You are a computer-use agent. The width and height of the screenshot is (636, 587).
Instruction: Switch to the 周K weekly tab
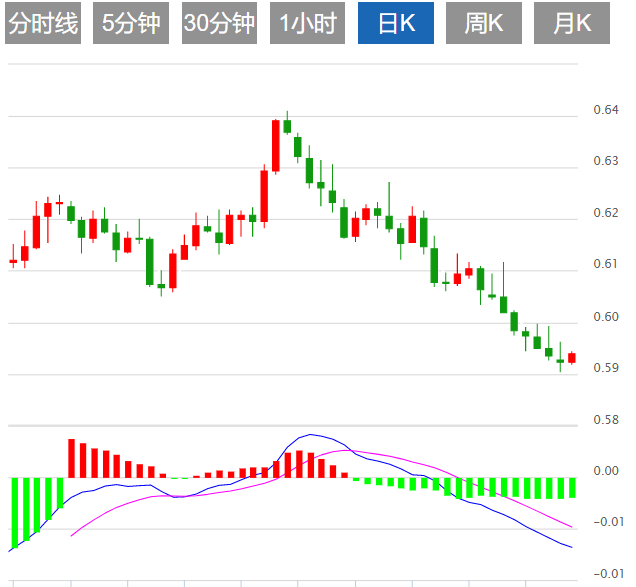click(x=484, y=23)
